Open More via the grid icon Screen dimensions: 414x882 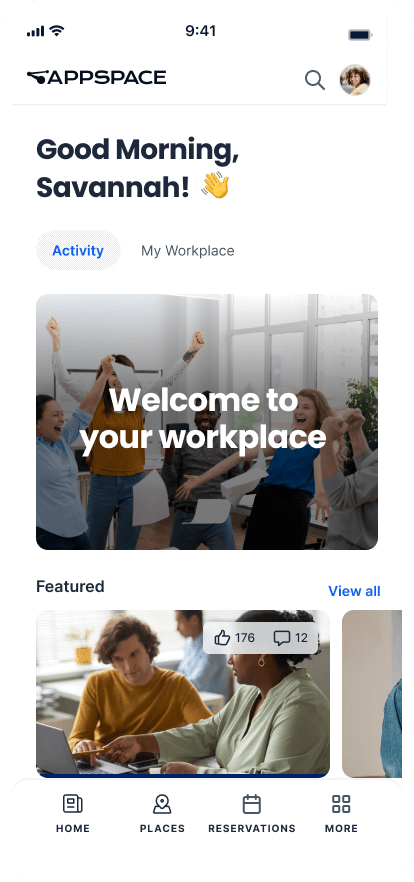341,804
